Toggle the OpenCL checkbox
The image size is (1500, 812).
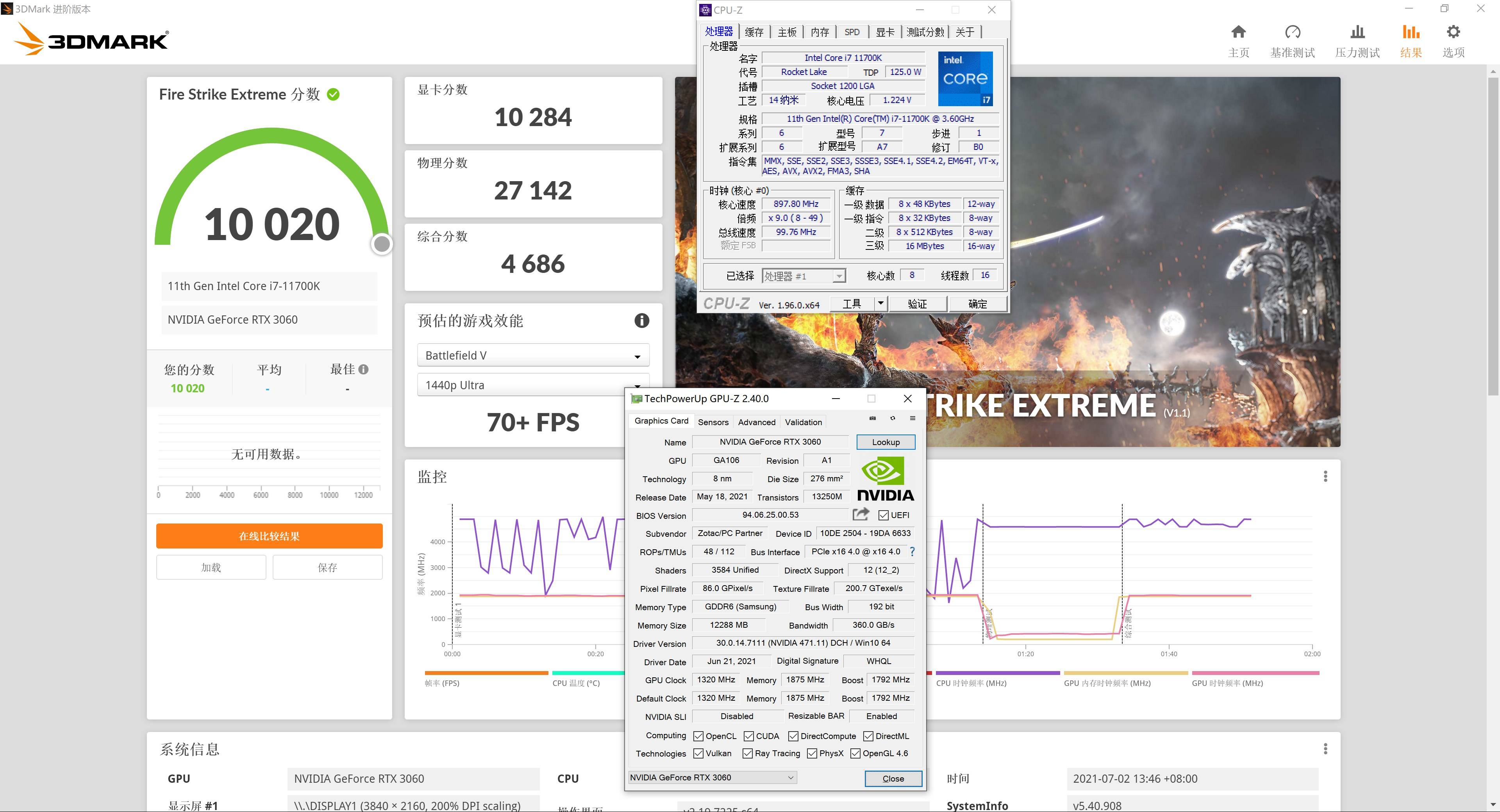click(698, 736)
